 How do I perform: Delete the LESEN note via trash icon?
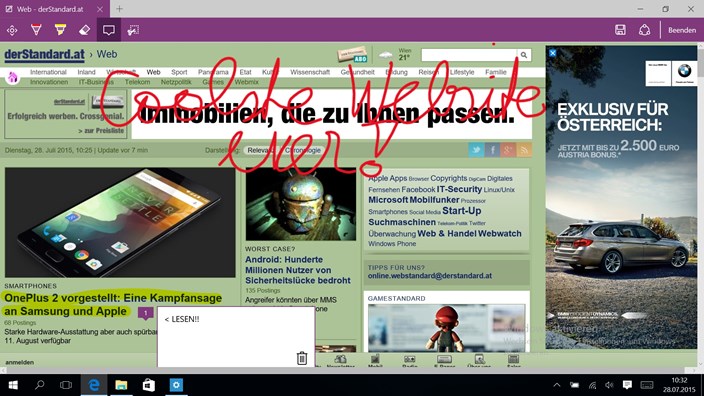[302, 358]
